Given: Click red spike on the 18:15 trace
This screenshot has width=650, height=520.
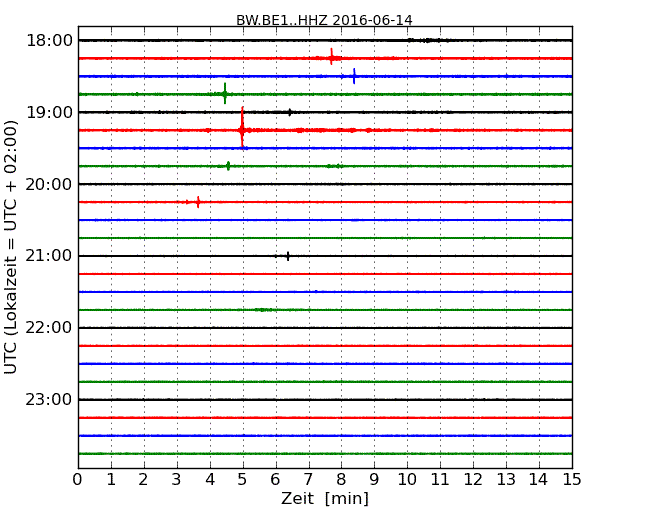Looking at the screenshot, I should 332,57.
